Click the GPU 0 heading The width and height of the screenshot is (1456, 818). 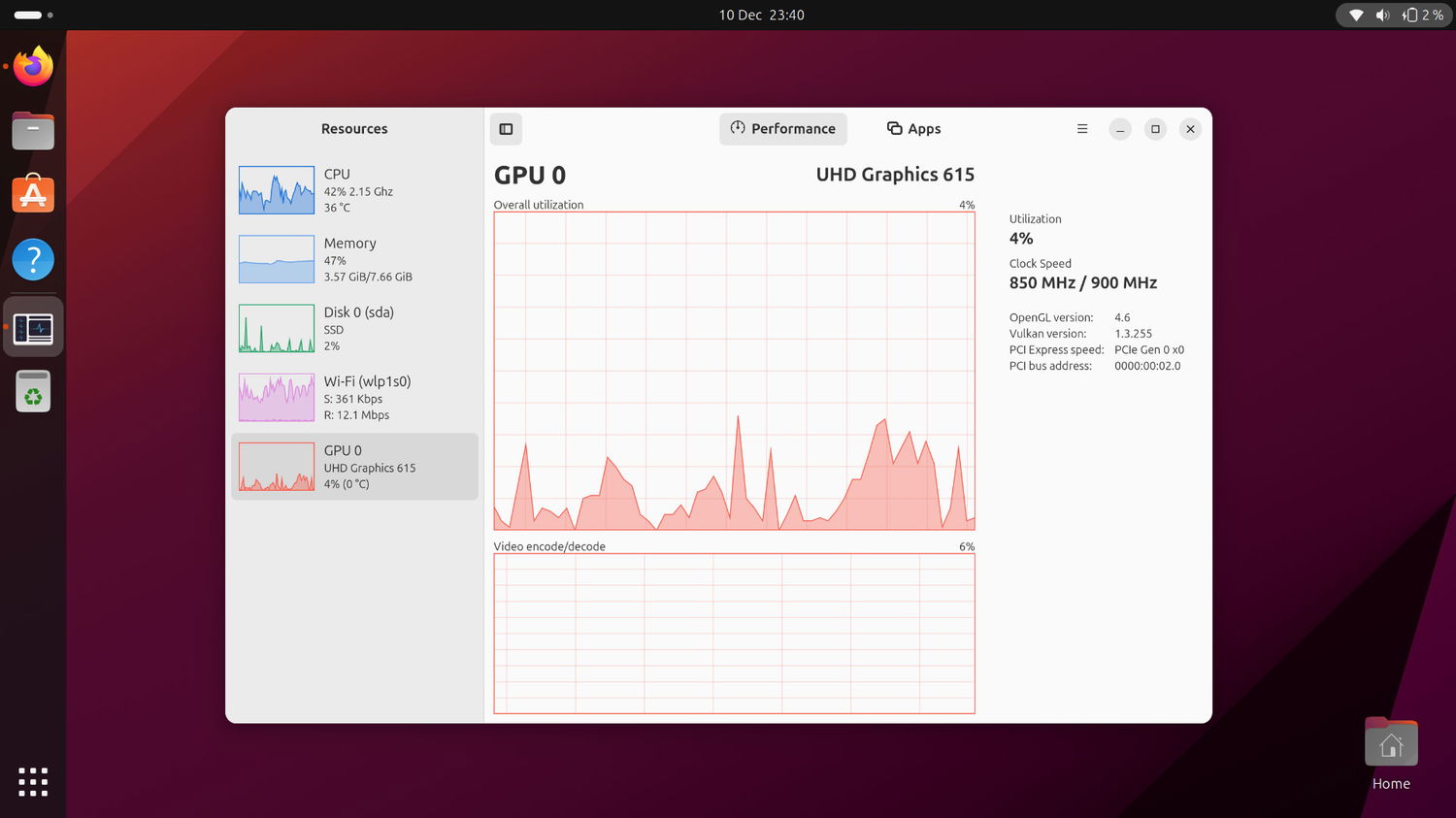[x=530, y=176]
